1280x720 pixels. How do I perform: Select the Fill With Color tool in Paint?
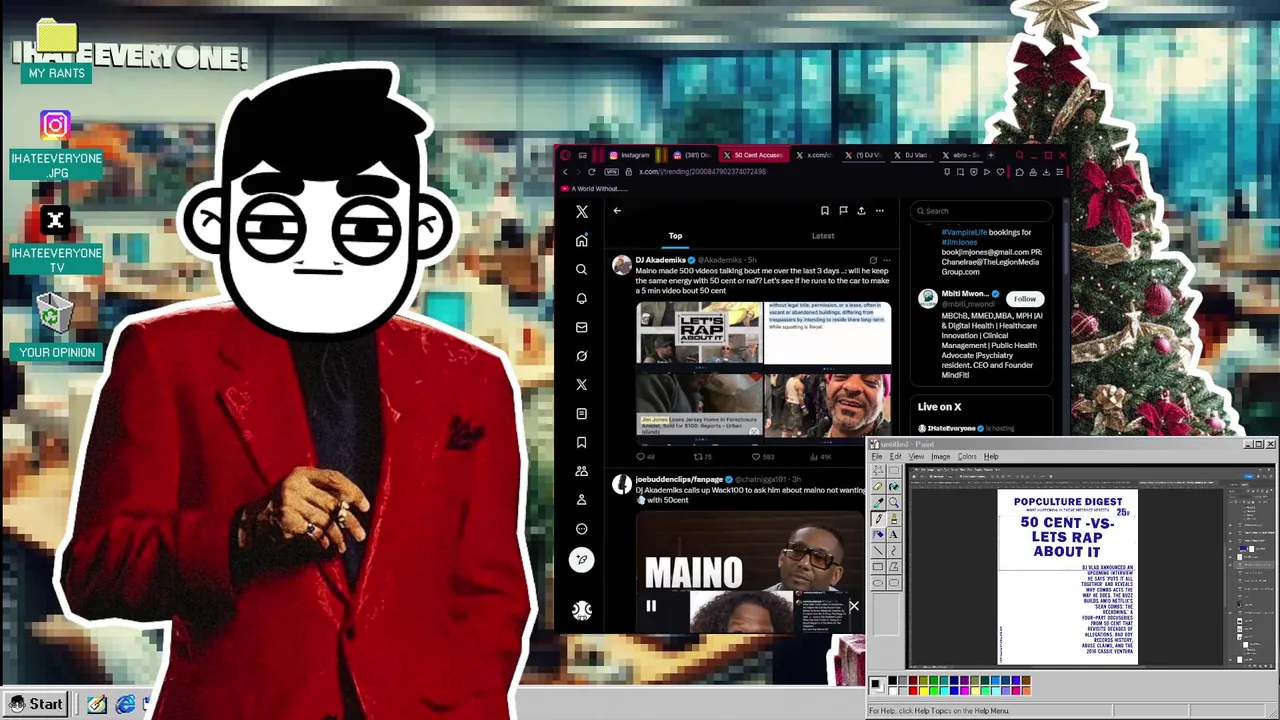coord(894,487)
